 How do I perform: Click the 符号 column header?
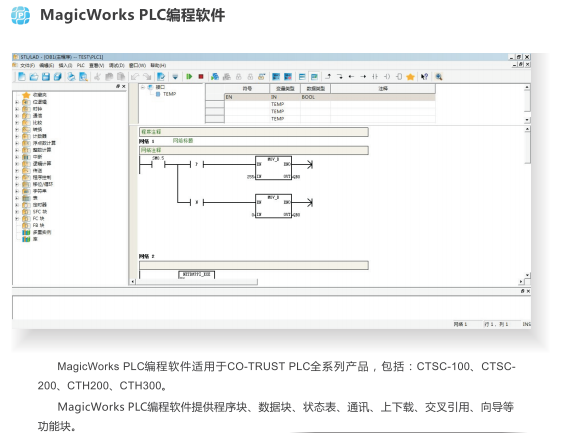point(247,89)
